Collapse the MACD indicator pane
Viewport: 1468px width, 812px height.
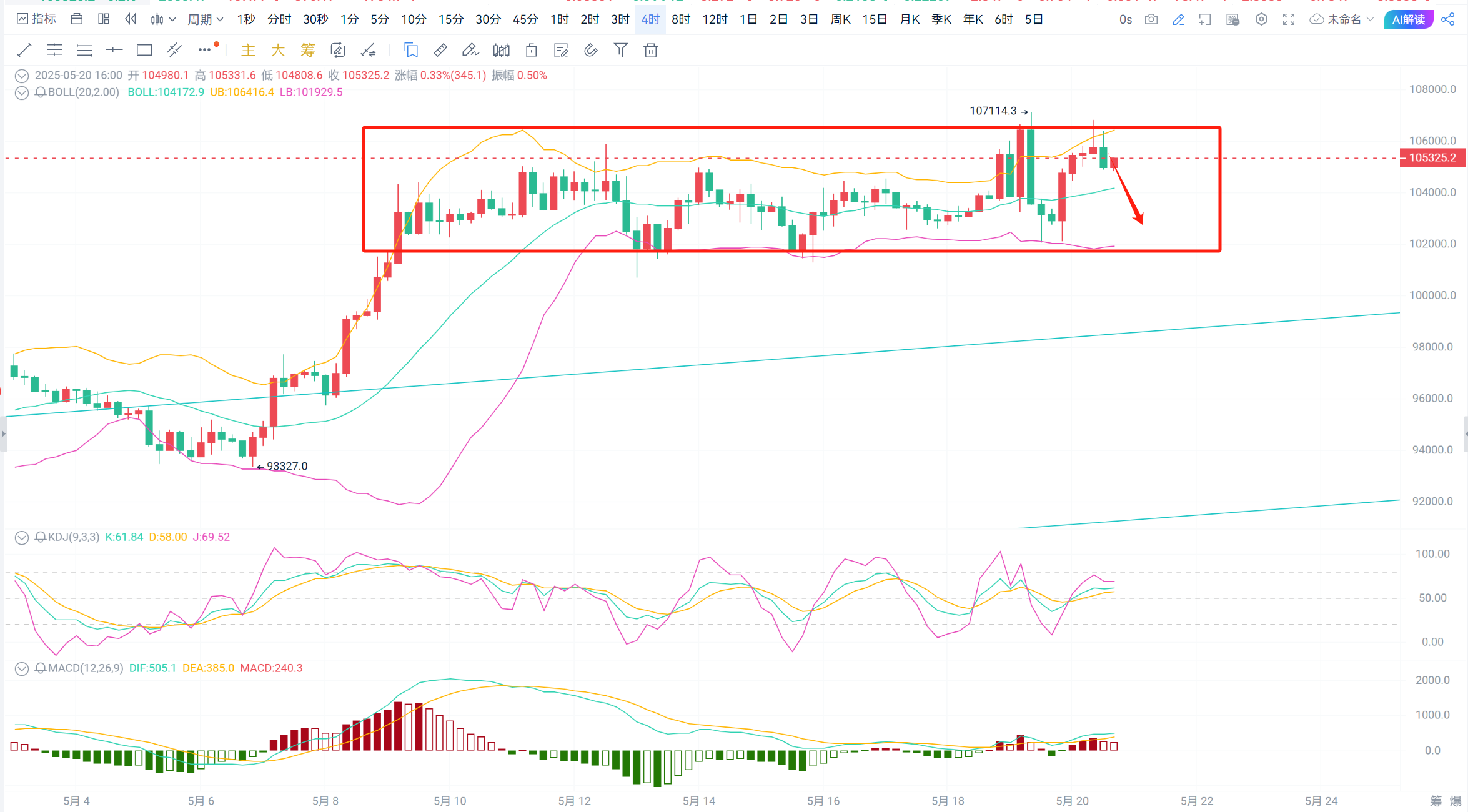tap(22, 668)
